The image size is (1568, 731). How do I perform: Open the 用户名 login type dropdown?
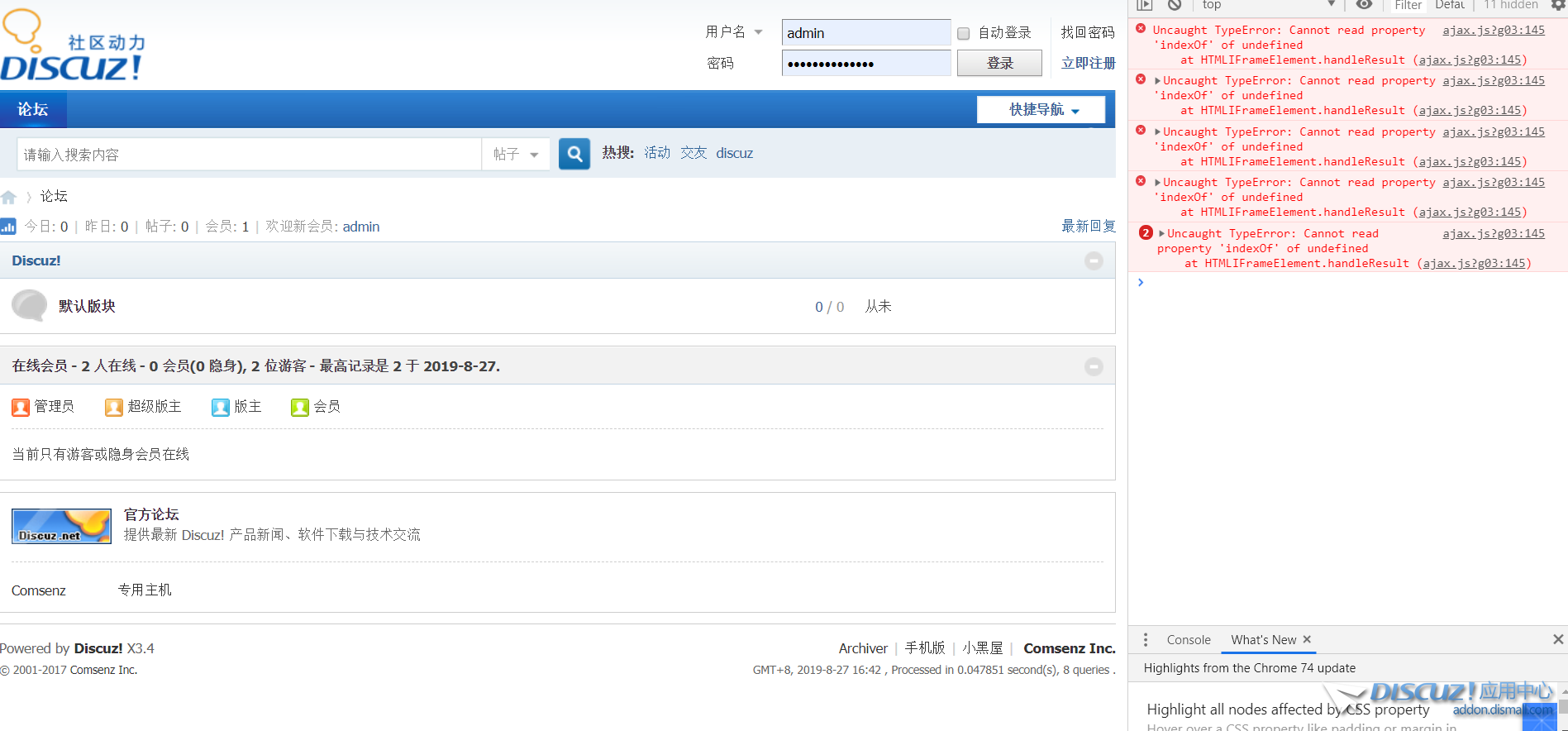click(x=734, y=32)
